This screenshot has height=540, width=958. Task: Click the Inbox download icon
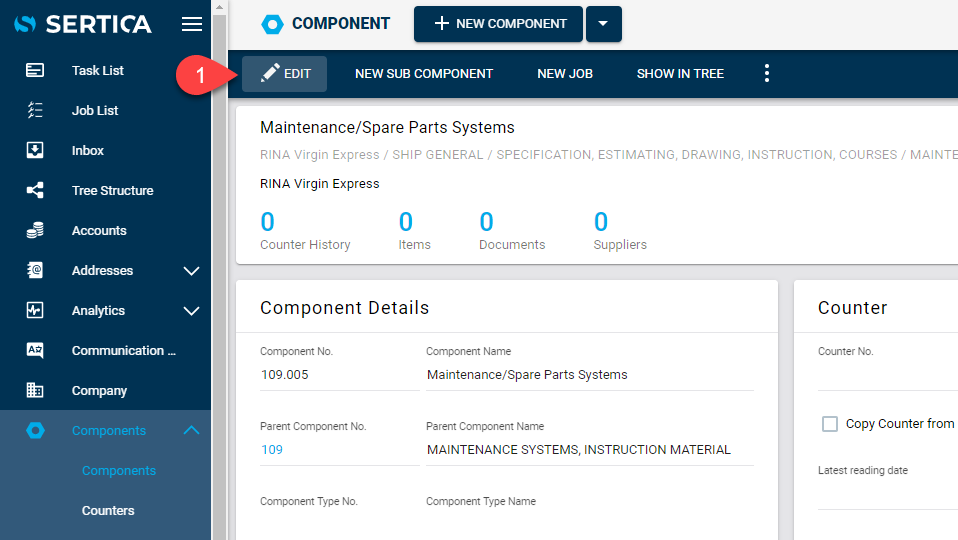tap(35, 150)
